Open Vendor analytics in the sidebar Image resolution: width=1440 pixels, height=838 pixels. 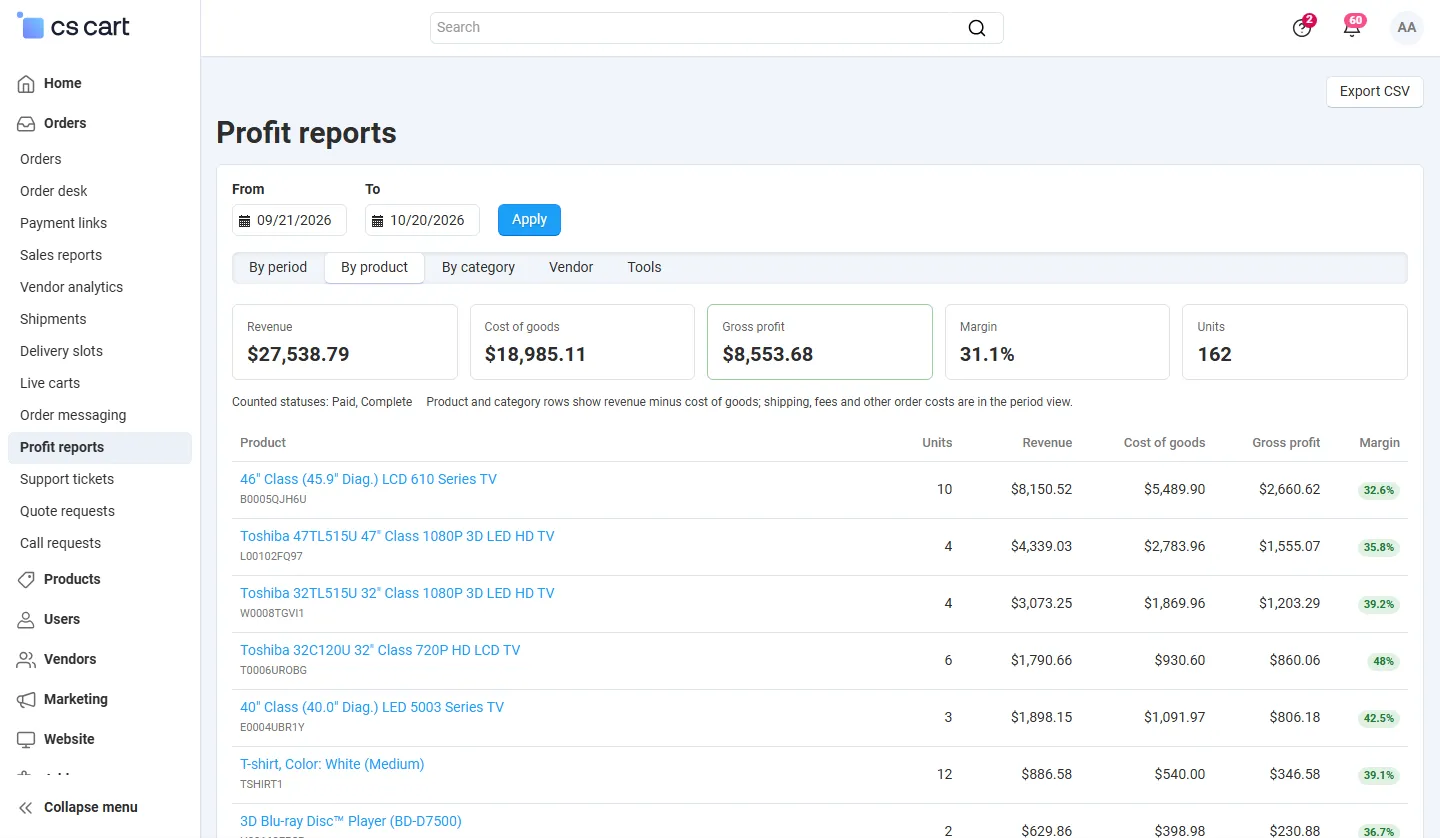tap(72, 287)
